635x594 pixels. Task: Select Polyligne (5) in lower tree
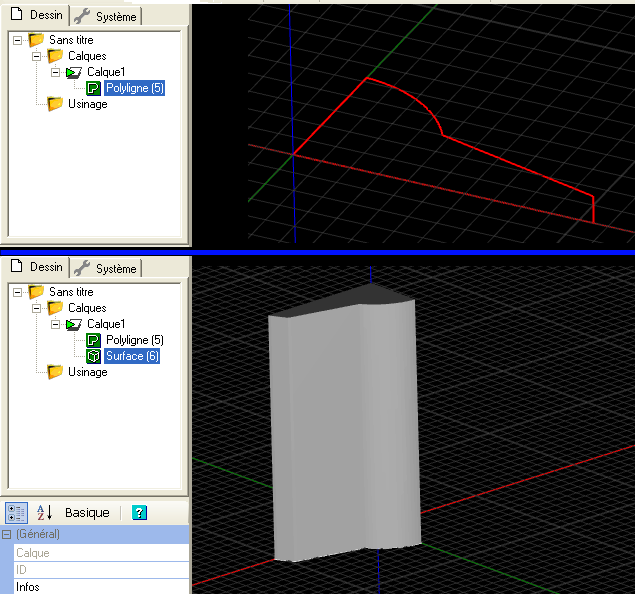(x=134, y=340)
